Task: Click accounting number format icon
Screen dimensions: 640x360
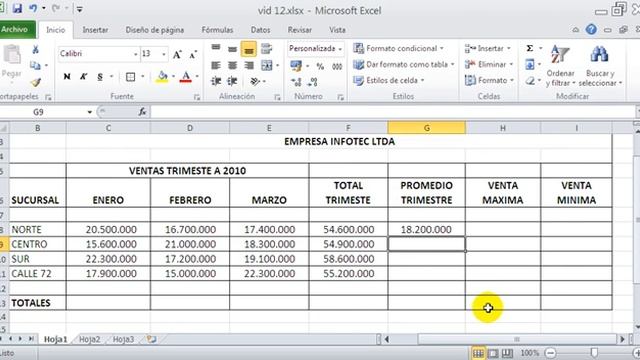Action: point(296,66)
